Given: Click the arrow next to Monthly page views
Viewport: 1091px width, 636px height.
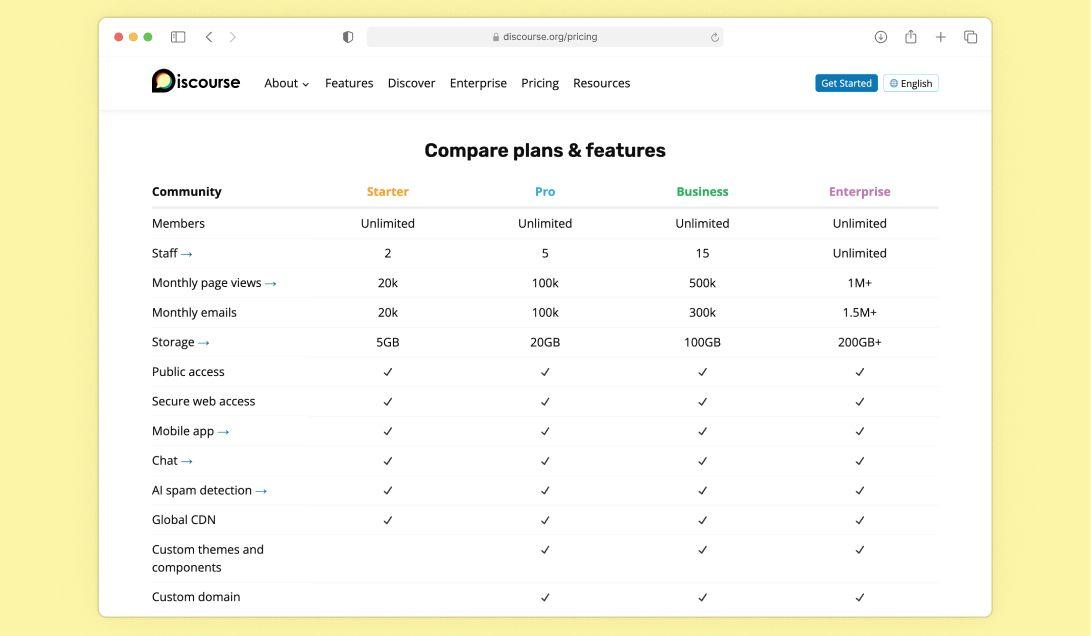Looking at the screenshot, I should [271, 283].
